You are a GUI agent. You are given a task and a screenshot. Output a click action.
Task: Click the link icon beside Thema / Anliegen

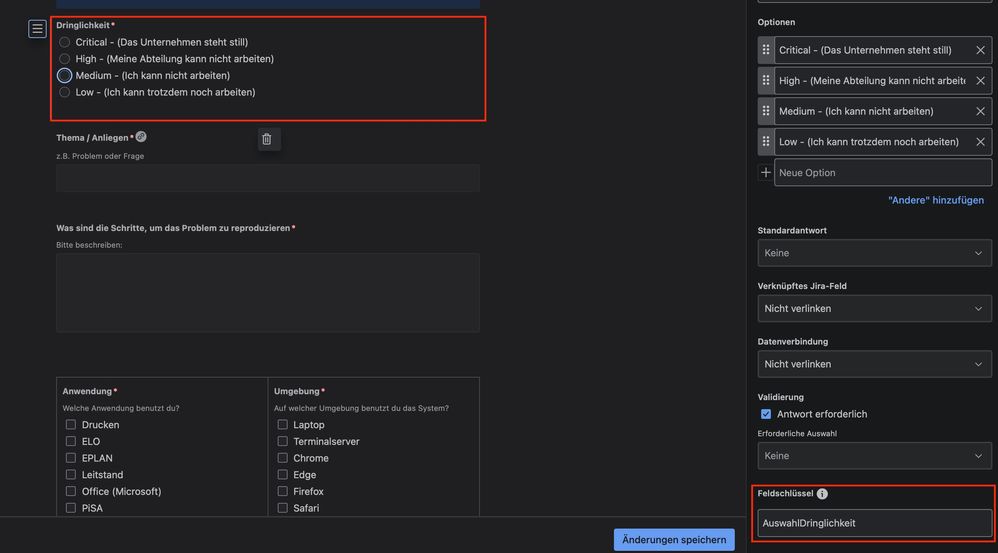click(x=141, y=137)
